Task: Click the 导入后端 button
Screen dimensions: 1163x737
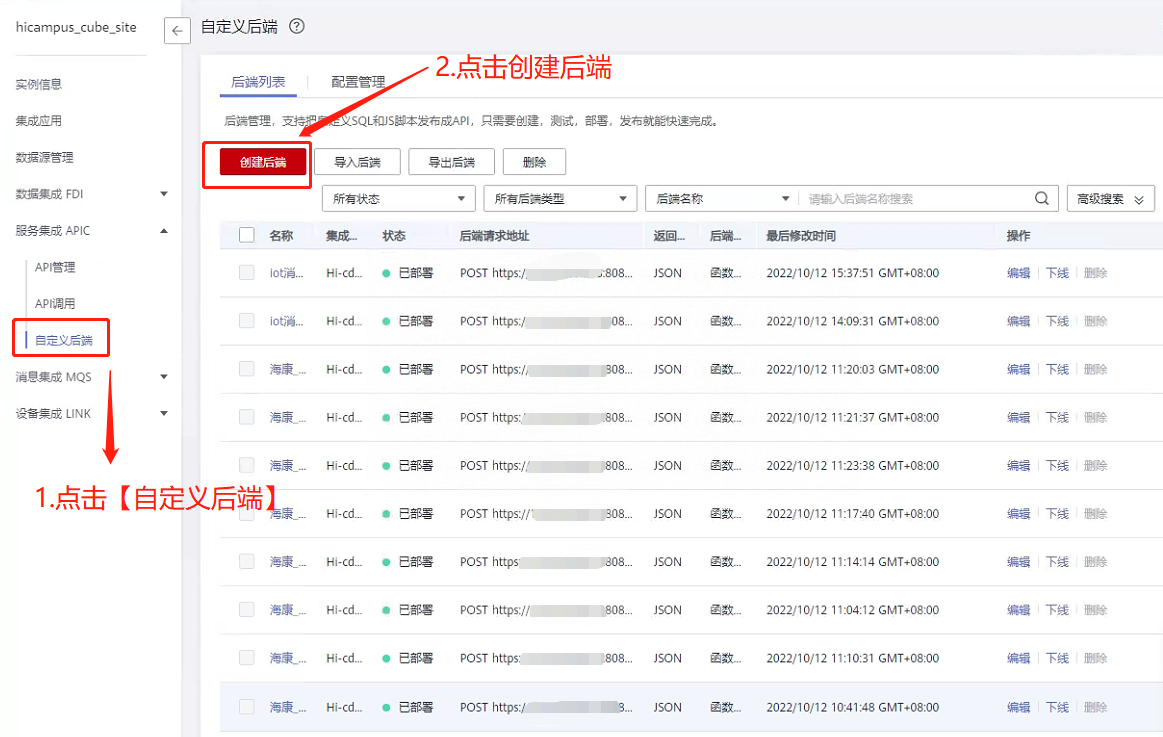Action: [357, 162]
